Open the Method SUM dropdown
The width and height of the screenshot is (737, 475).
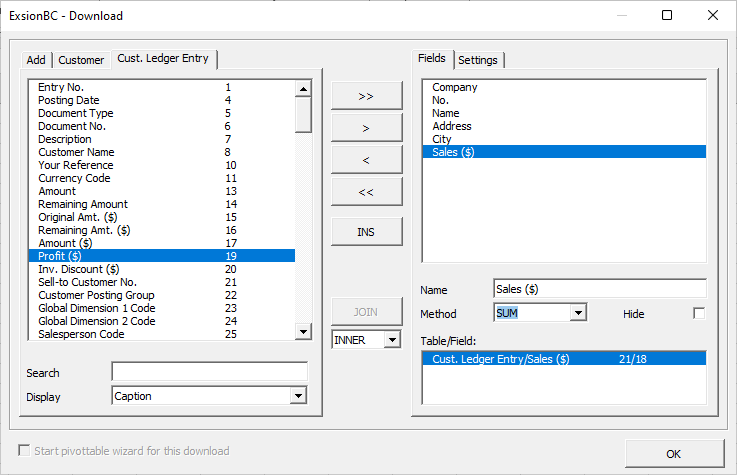pos(578,312)
